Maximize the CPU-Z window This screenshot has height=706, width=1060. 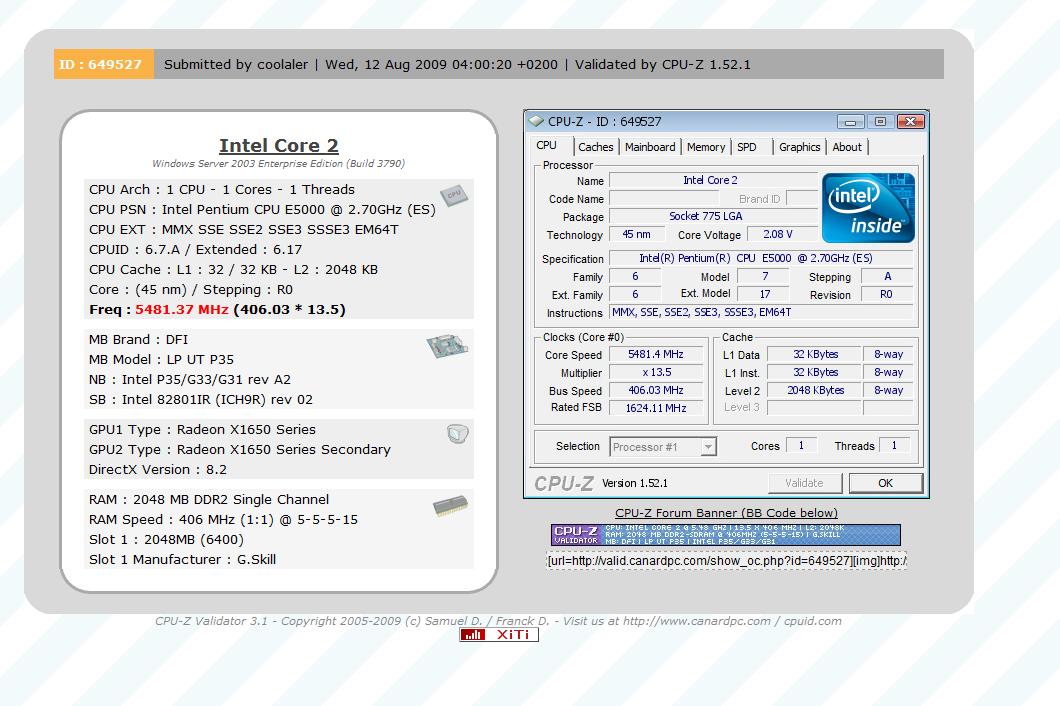(x=880, y=122)
